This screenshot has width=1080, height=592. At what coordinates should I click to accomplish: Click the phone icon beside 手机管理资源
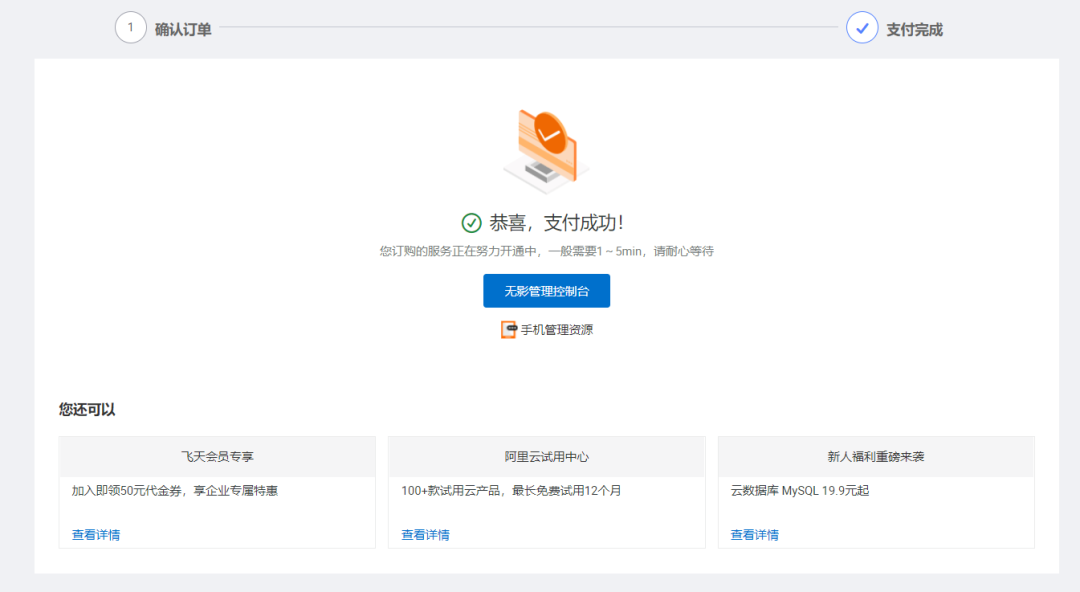[x=508, y=330]
